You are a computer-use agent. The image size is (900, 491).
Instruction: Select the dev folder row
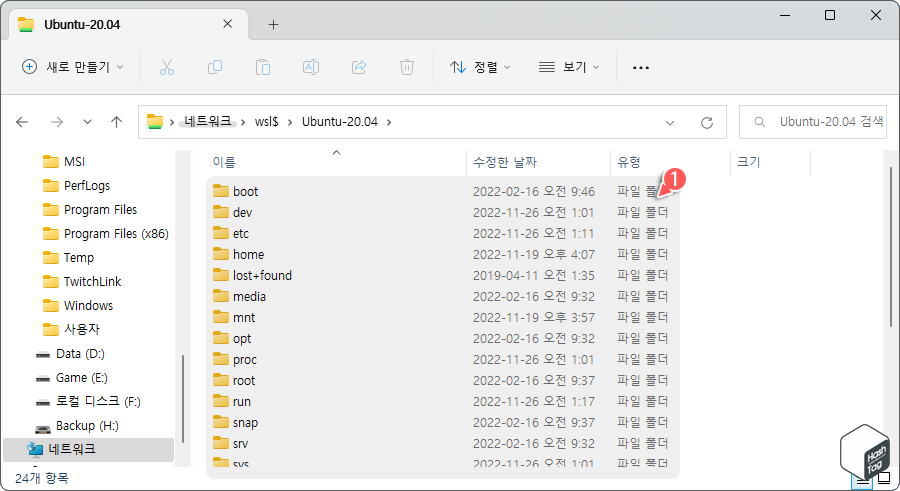click(x=443, y=212)
